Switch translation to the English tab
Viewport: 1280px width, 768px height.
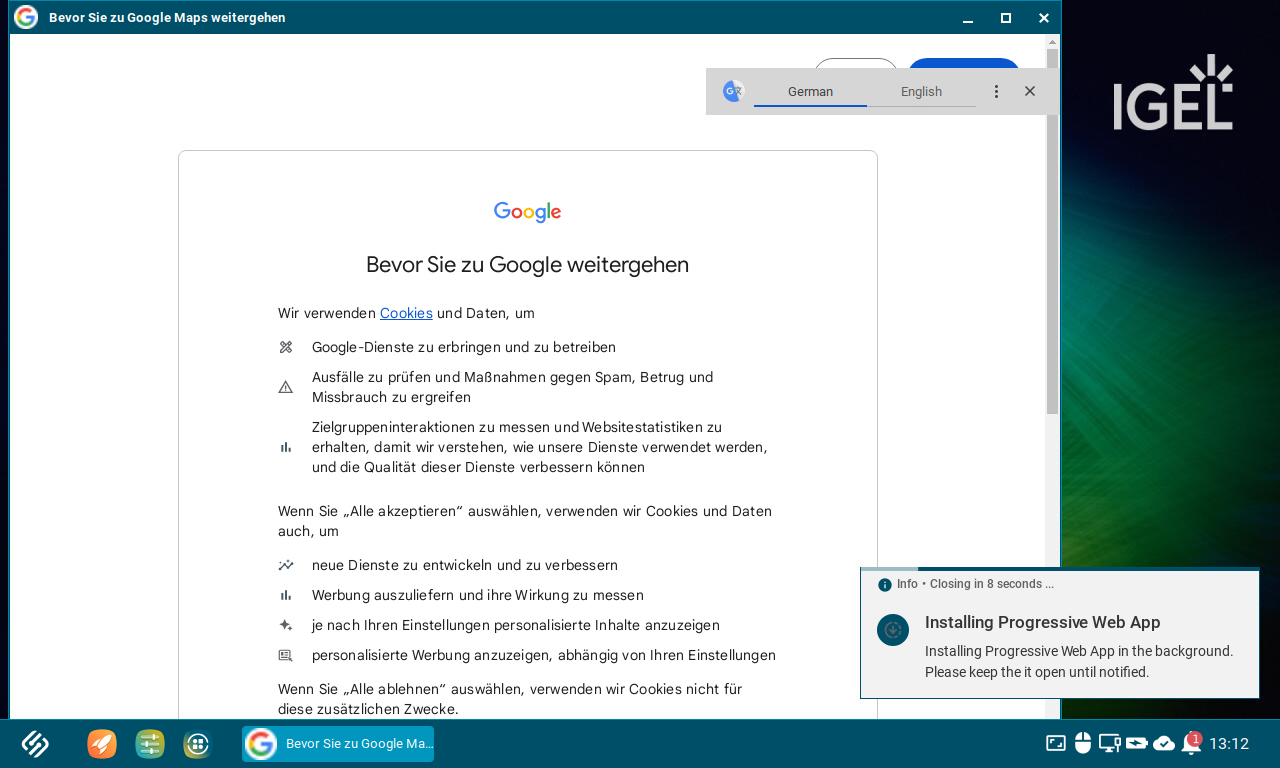tap(921, 92)
